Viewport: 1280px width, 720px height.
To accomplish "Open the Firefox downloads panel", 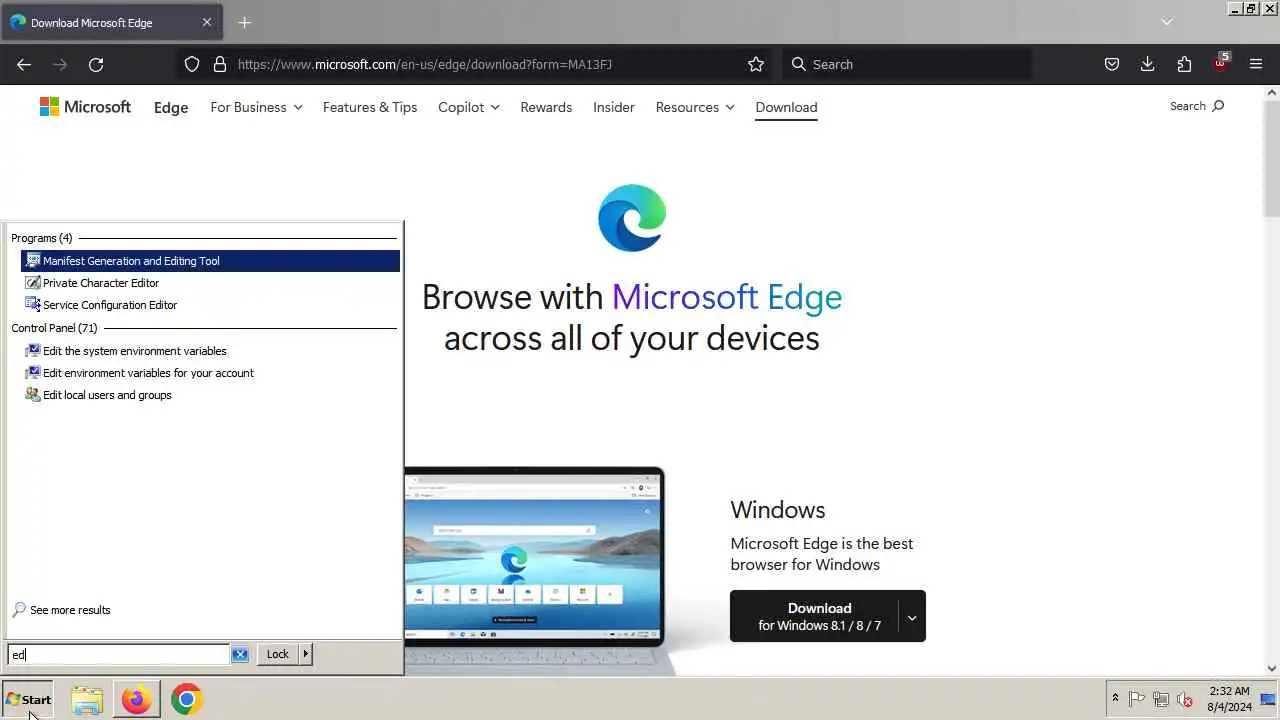I will 1147,64.
